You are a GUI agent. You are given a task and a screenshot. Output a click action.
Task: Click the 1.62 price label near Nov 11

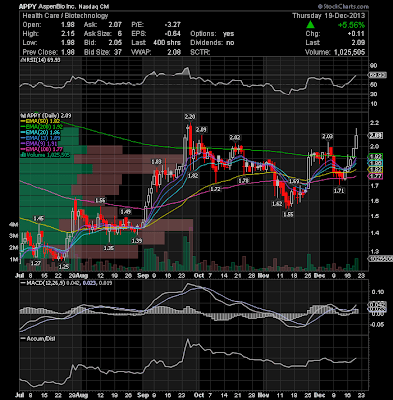coord(277,204)
